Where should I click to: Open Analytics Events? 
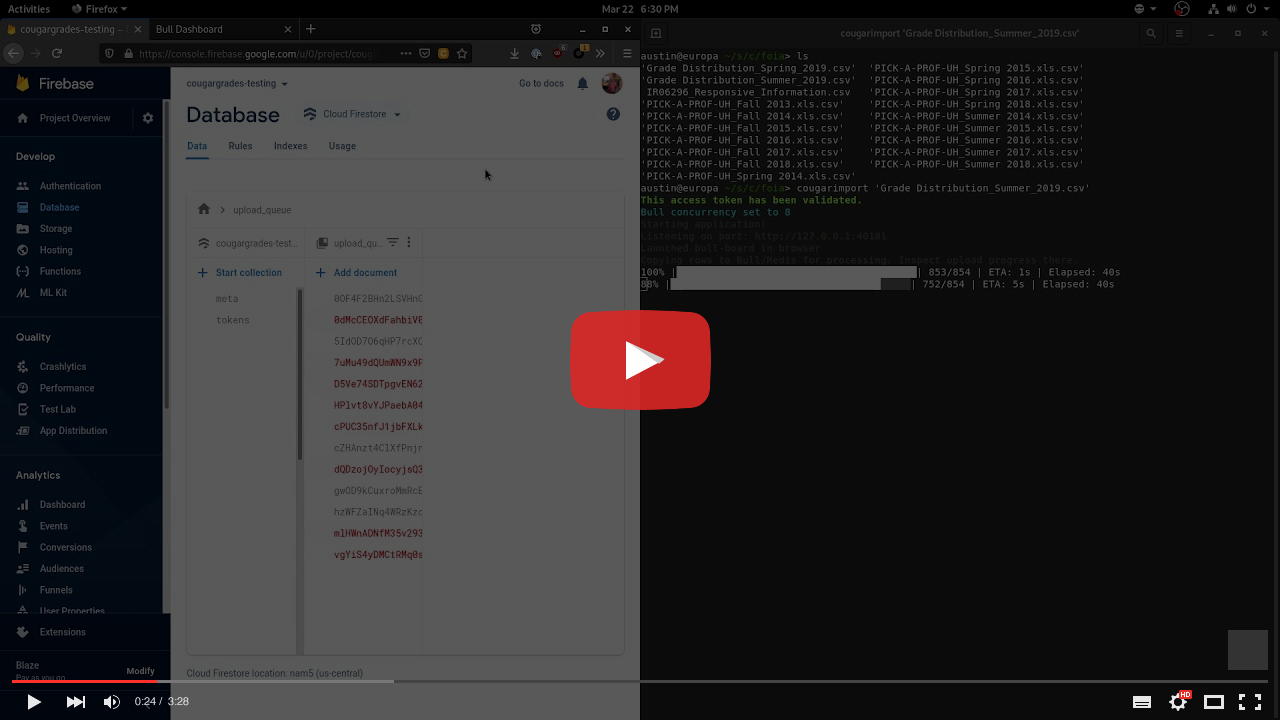(54, 526)
